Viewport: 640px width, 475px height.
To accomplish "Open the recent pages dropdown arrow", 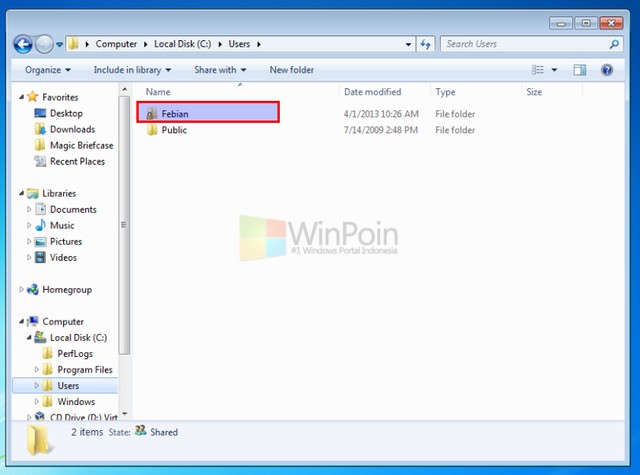I will 60,44.
